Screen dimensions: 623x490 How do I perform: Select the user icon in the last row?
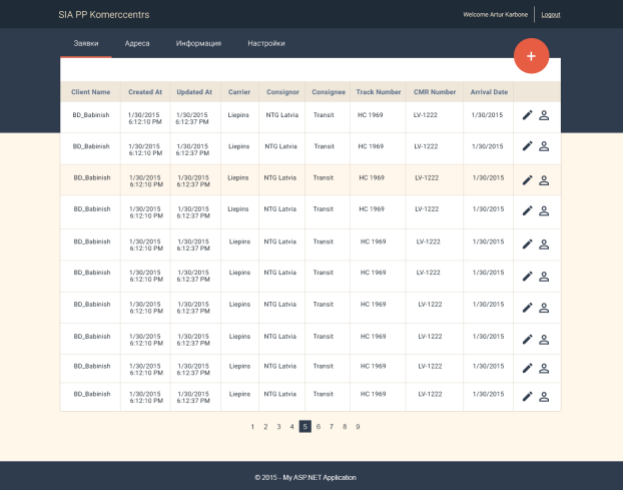point(545,397)
